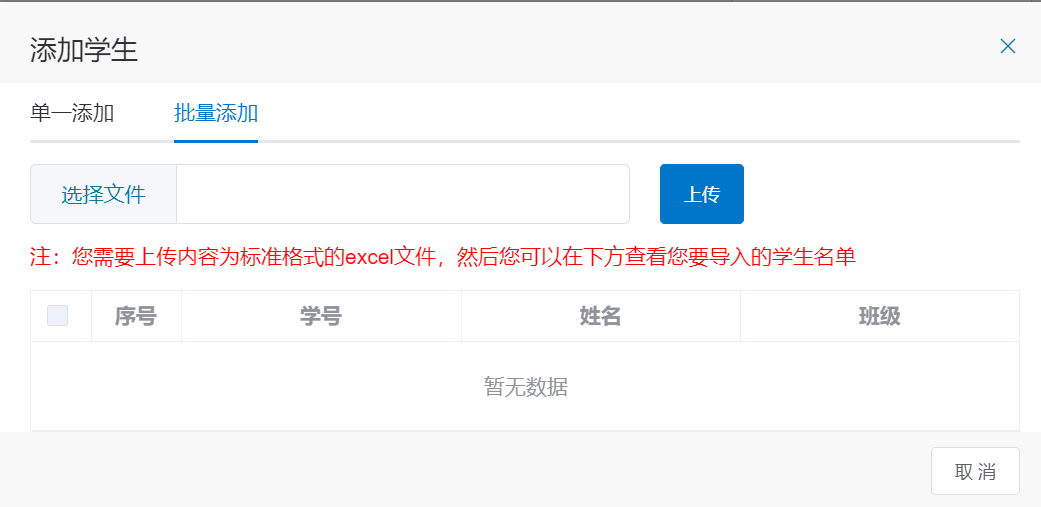The image size is (1041, 507).
Task: Click the blue underline beneath the 批量添加 tab
Action: click(x=216, y=141)
